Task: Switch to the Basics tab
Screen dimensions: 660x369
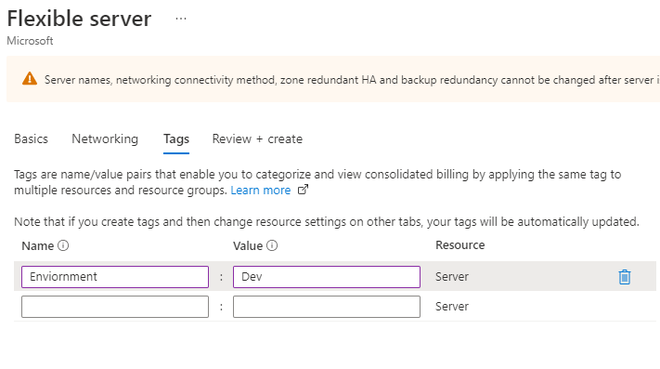Action: point(31,139)
